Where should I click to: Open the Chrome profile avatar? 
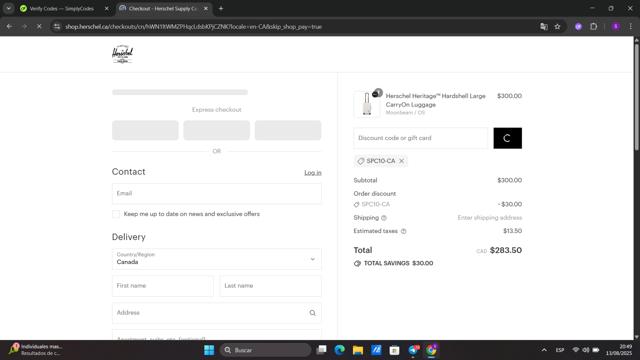[616, 27]
